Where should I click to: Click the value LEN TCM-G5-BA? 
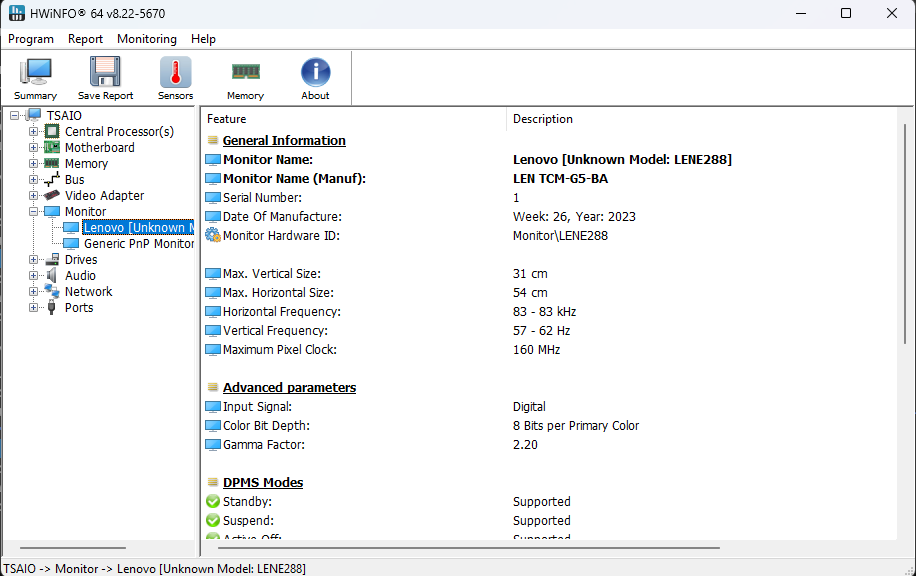(560, 179)
